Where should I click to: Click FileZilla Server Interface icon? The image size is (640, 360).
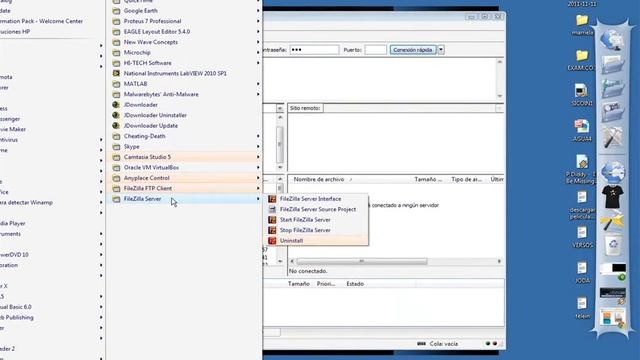click(x=272, y=199)
